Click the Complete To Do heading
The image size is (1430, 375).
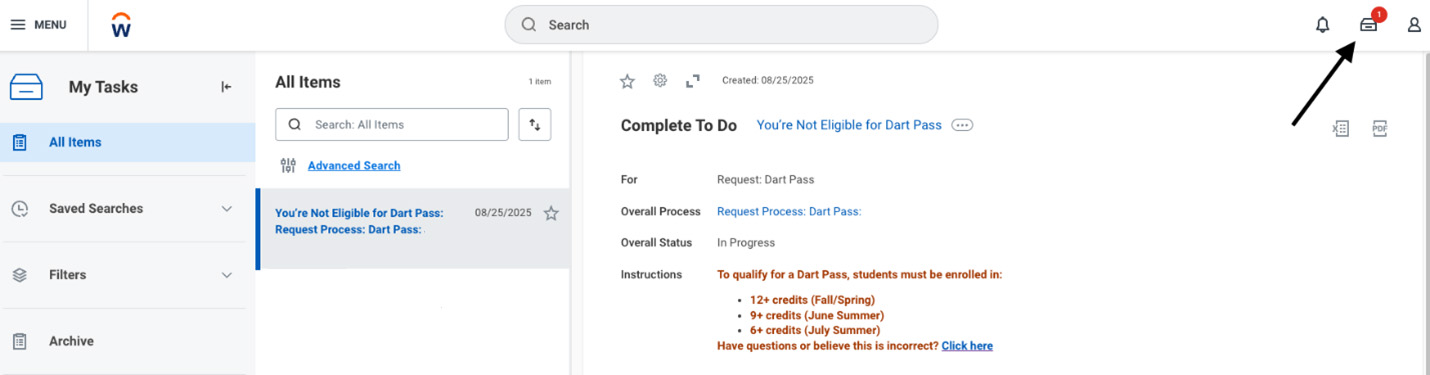click(x=679, y=125)
